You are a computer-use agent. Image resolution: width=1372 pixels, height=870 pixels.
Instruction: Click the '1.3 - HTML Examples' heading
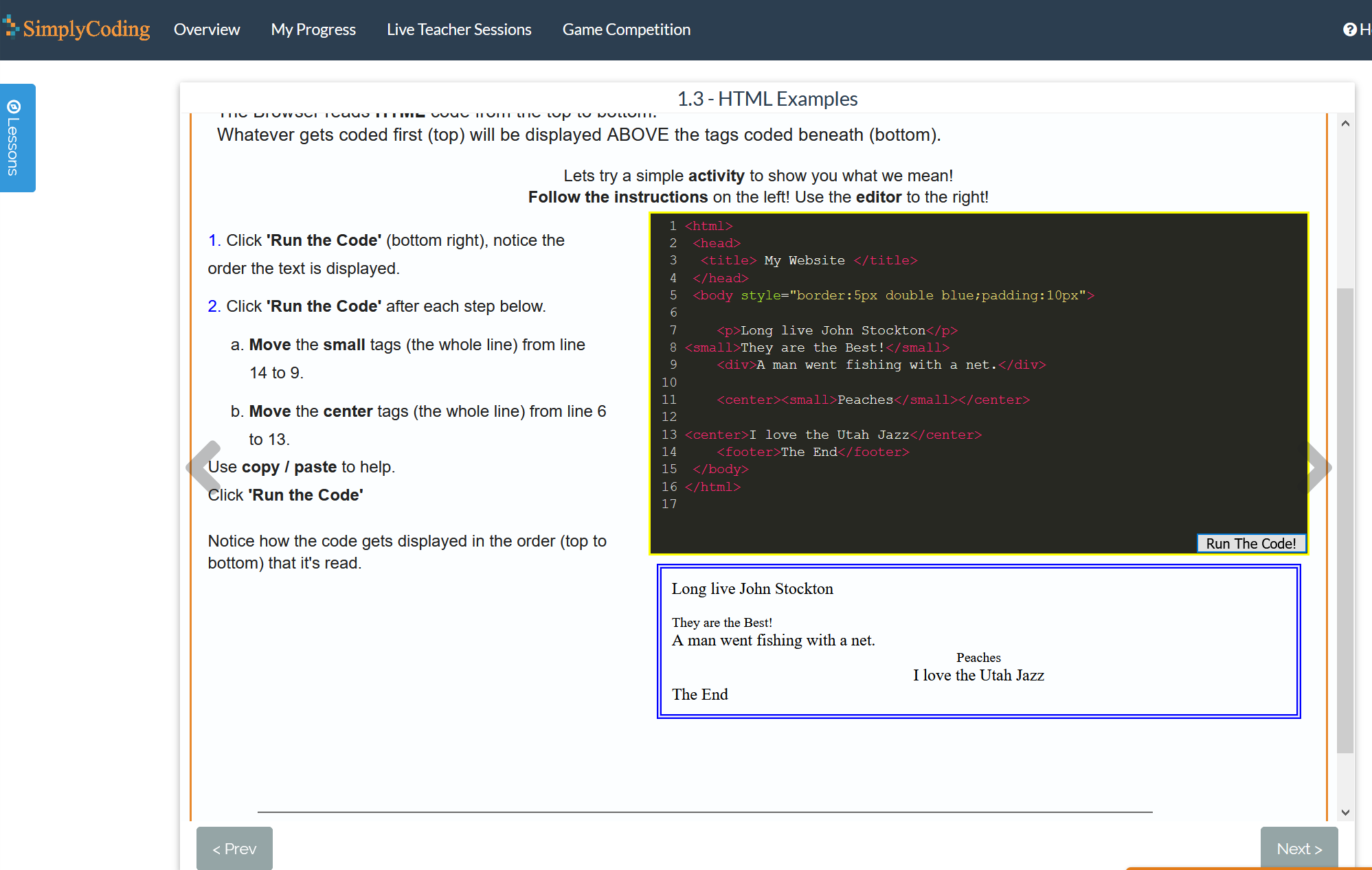767,99
